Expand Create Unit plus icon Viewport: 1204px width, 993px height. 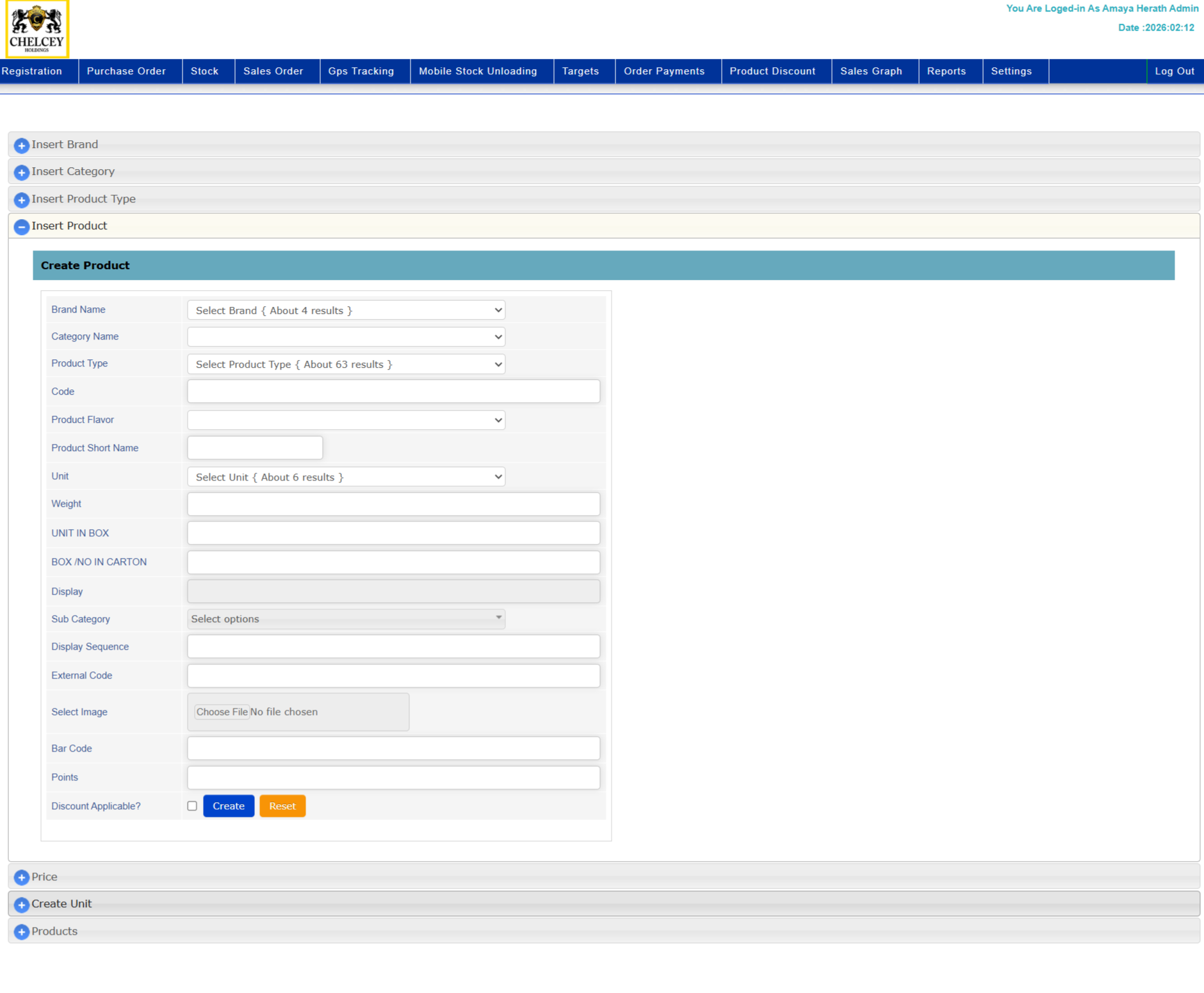pos(22,905)
